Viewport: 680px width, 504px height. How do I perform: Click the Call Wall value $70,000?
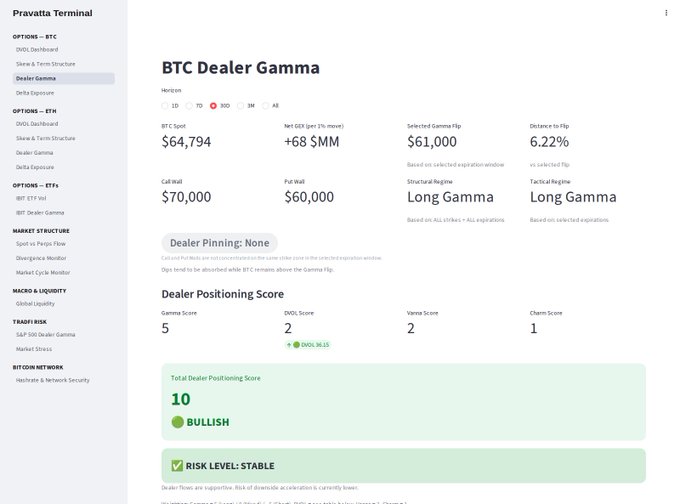click(x=186, y=197)
